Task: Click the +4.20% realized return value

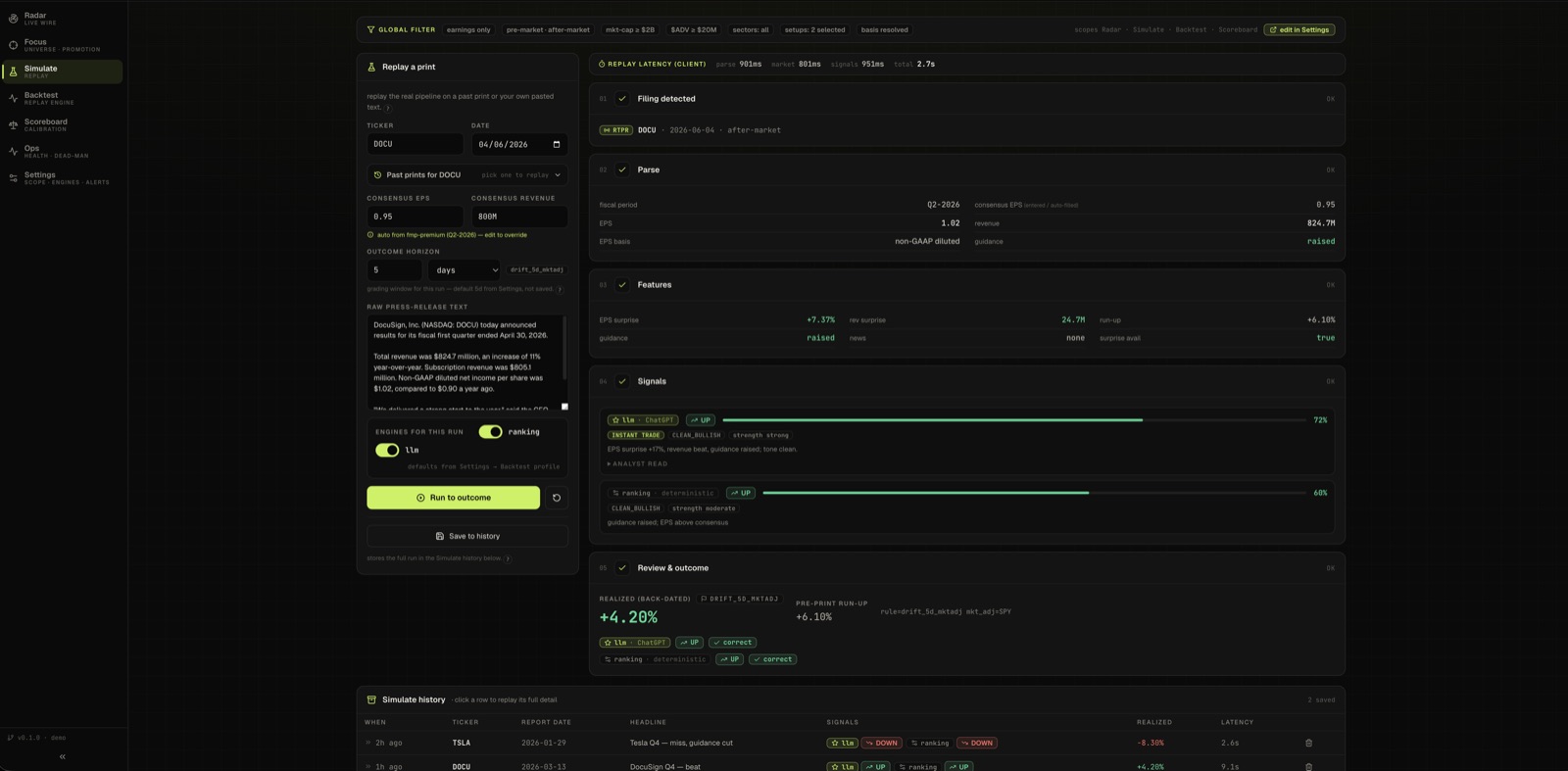Action: [628, 617]
